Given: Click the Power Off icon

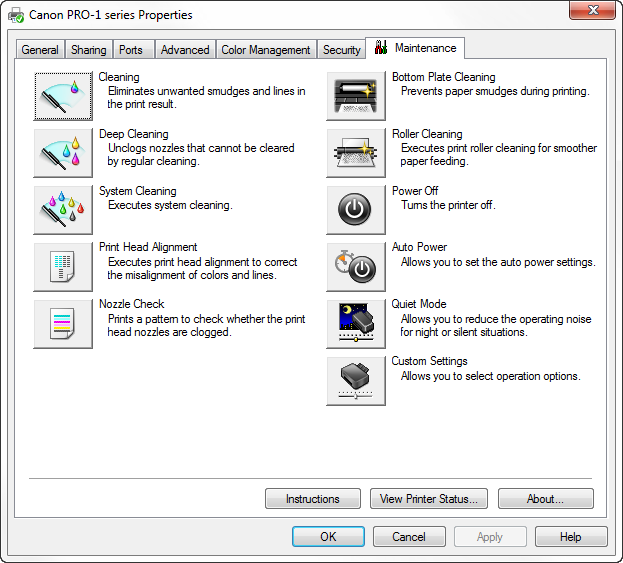Looking at the screenshot, I should point(356,209).
